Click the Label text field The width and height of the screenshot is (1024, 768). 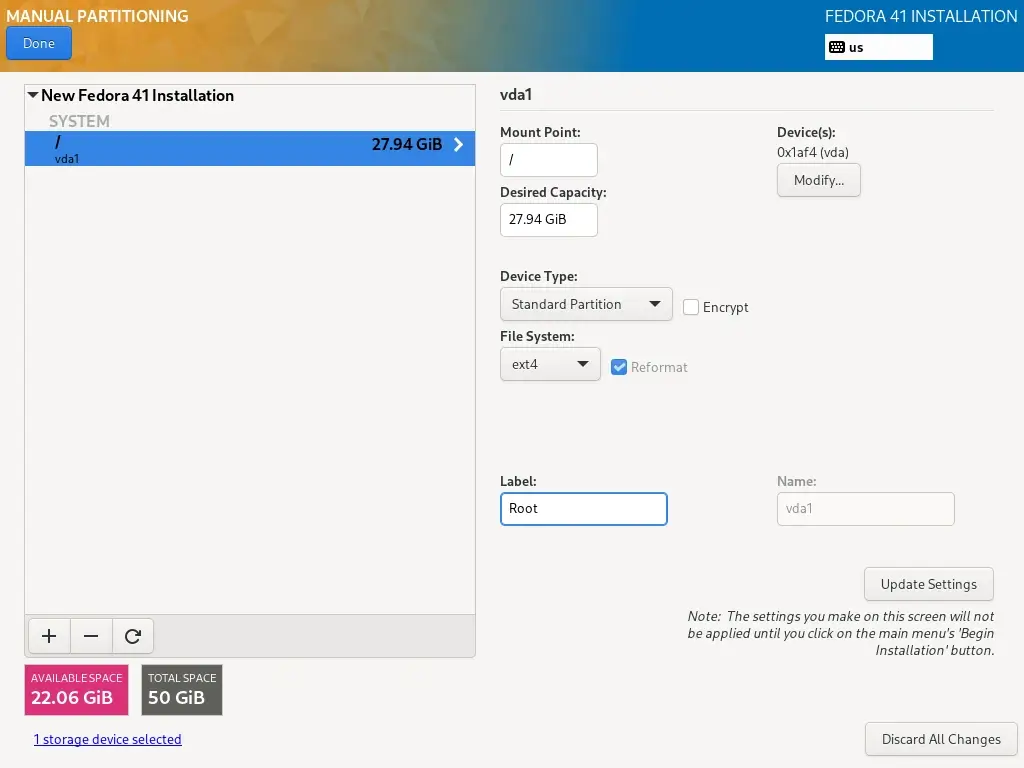583,509
